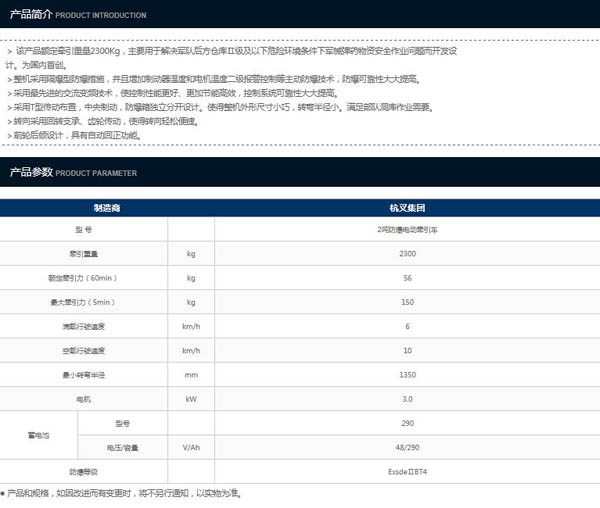Click the km/h unit in 满载行驶速度 row
Image resolution: width=600 pixels, height=508 pixels.
click(191, 327)
